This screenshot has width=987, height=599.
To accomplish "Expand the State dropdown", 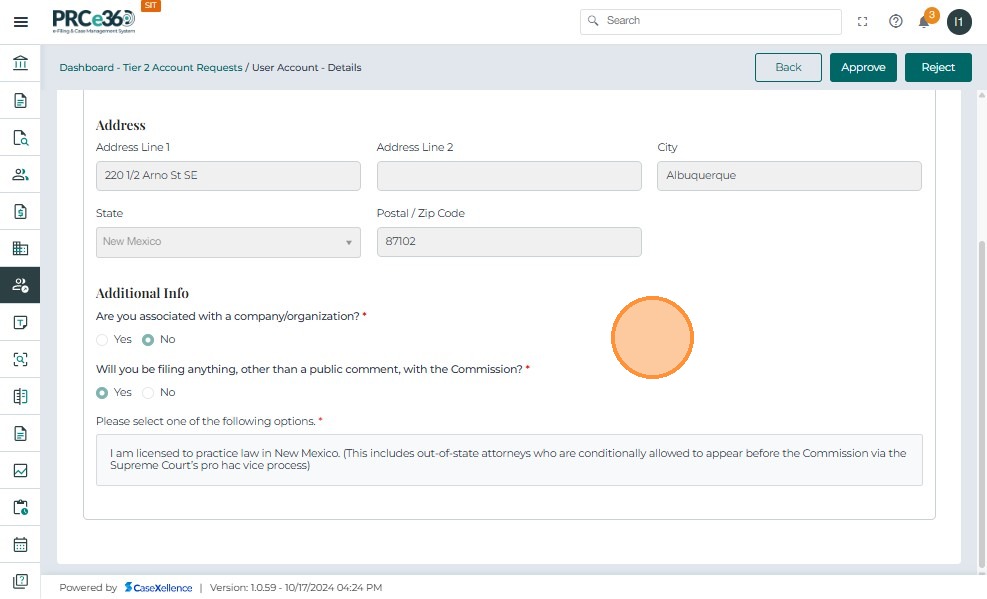I will [228, 242].
